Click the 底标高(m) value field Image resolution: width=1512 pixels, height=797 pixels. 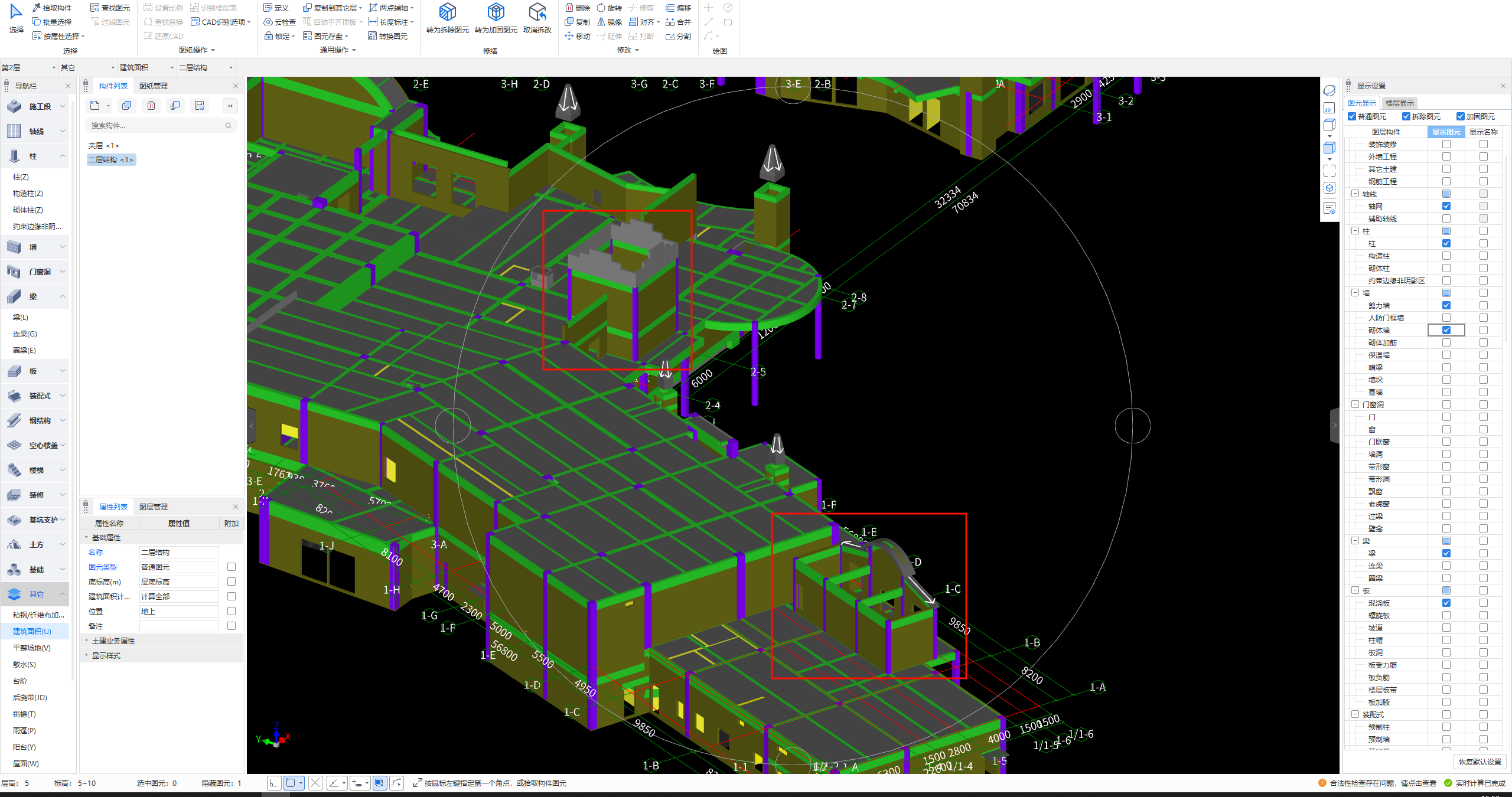179,582
